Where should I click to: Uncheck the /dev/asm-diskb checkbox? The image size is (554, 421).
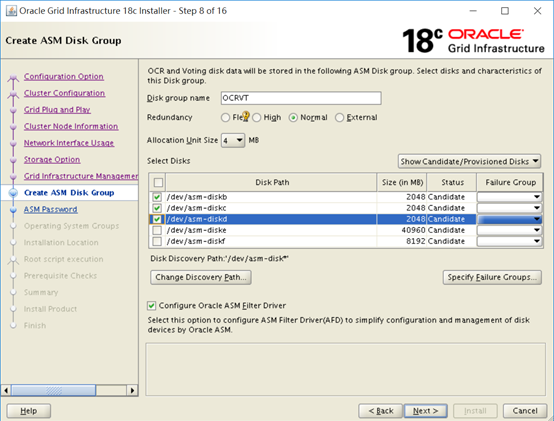157,197
